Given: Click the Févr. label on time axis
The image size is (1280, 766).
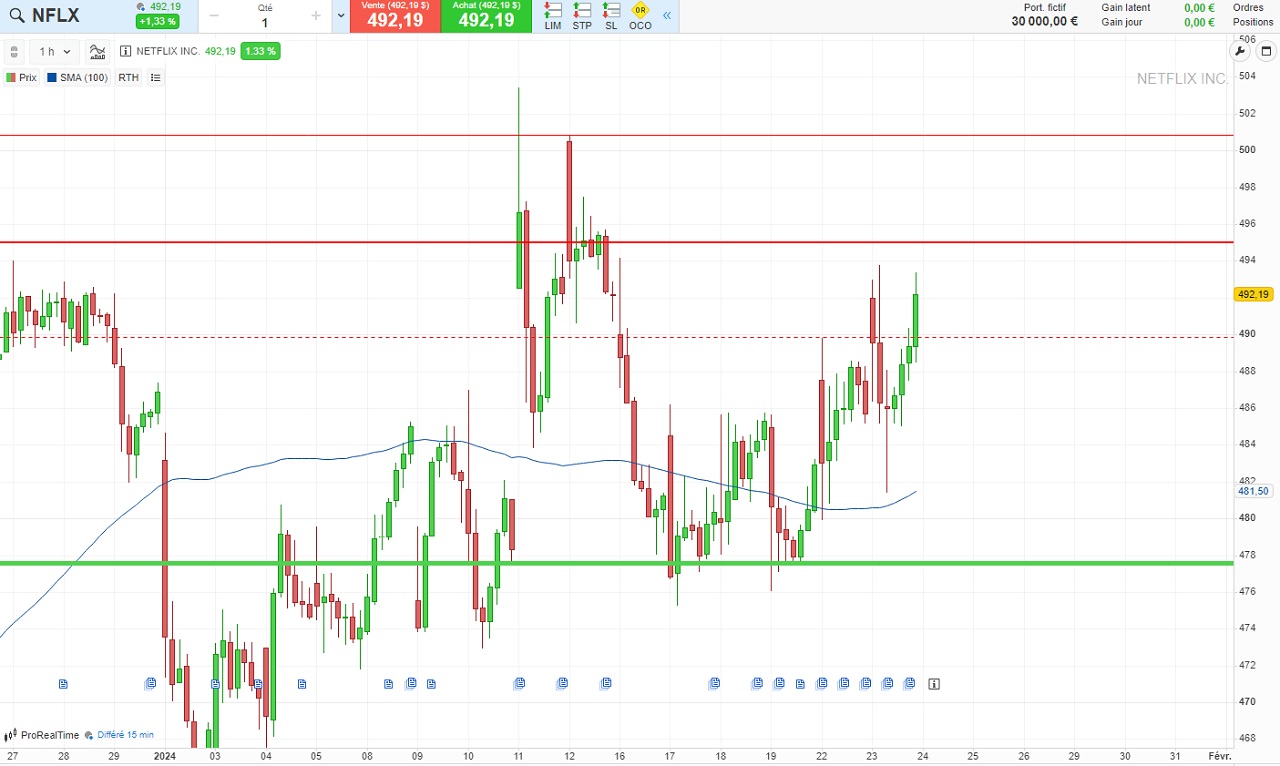Looking at the screenshot, I should [1219, 756].
